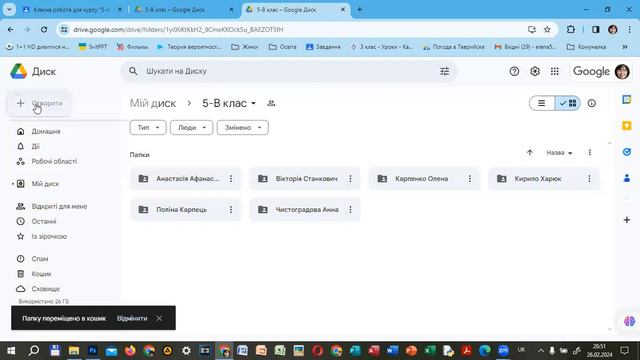Open new browser tab
Image resolution: width=640 pixels, height=360 pixels.
click(x=360, y=9)
